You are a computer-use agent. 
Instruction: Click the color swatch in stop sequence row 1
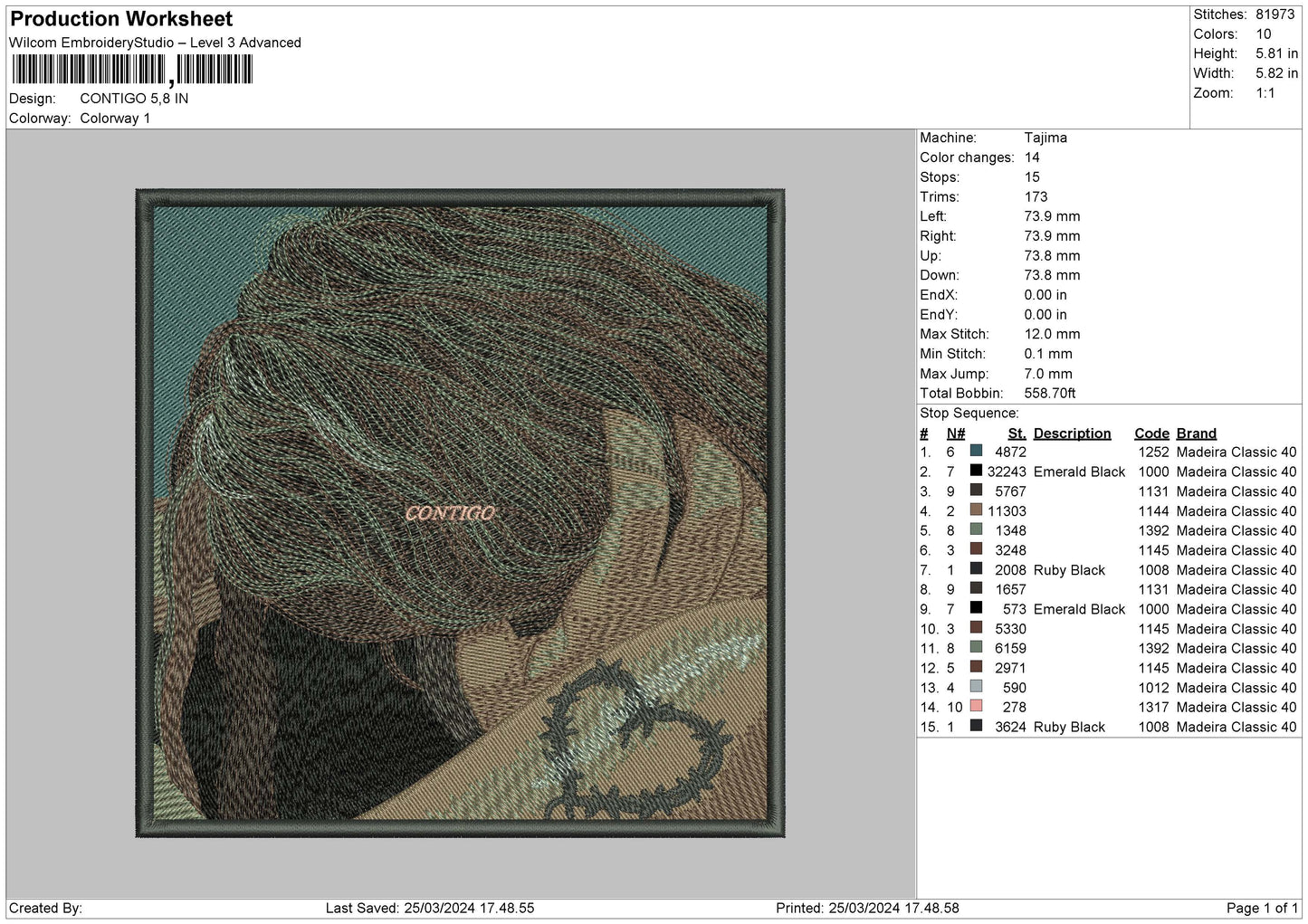(x=976, y=452)
